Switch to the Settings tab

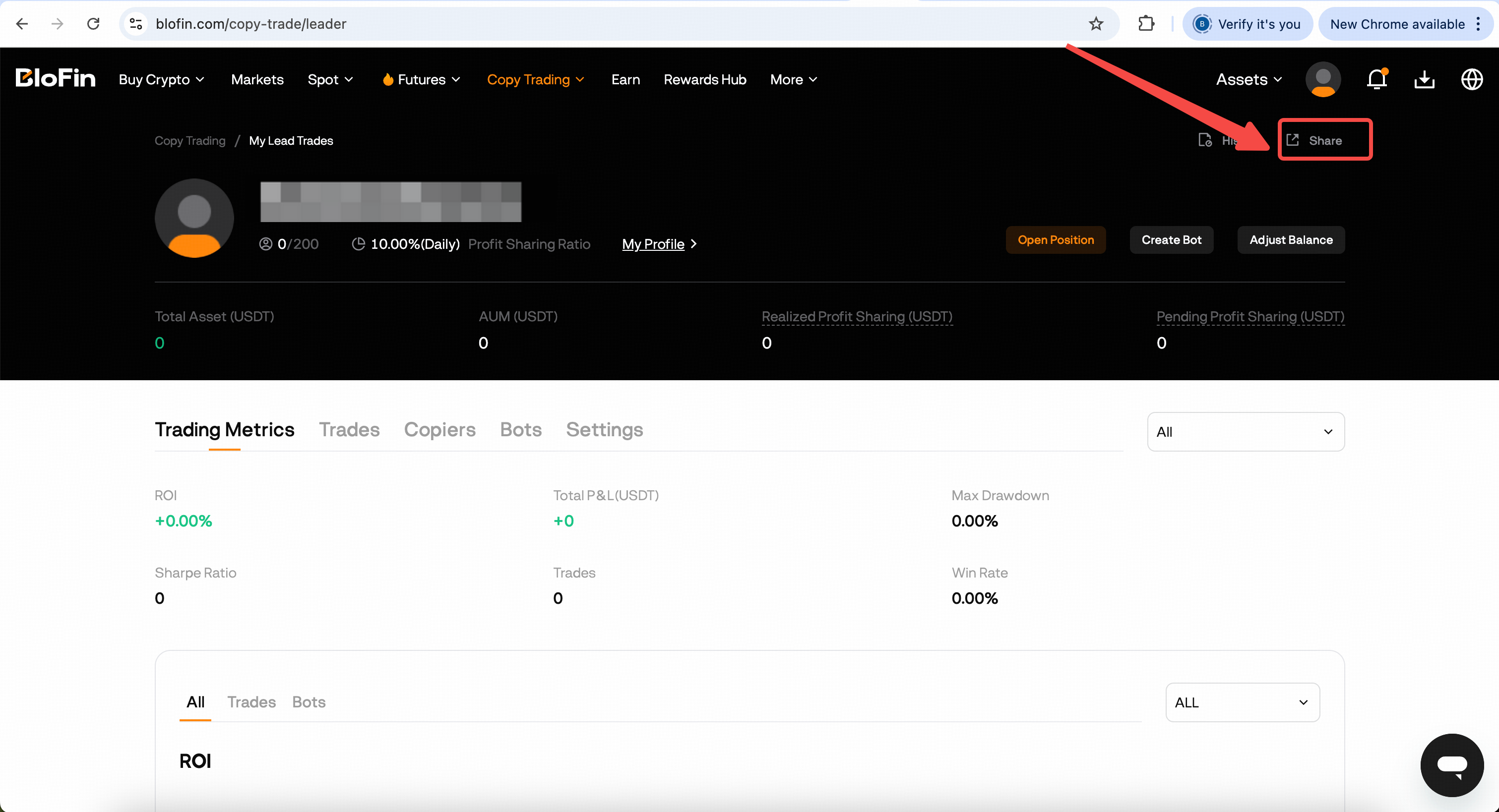(x=605, y=430)
